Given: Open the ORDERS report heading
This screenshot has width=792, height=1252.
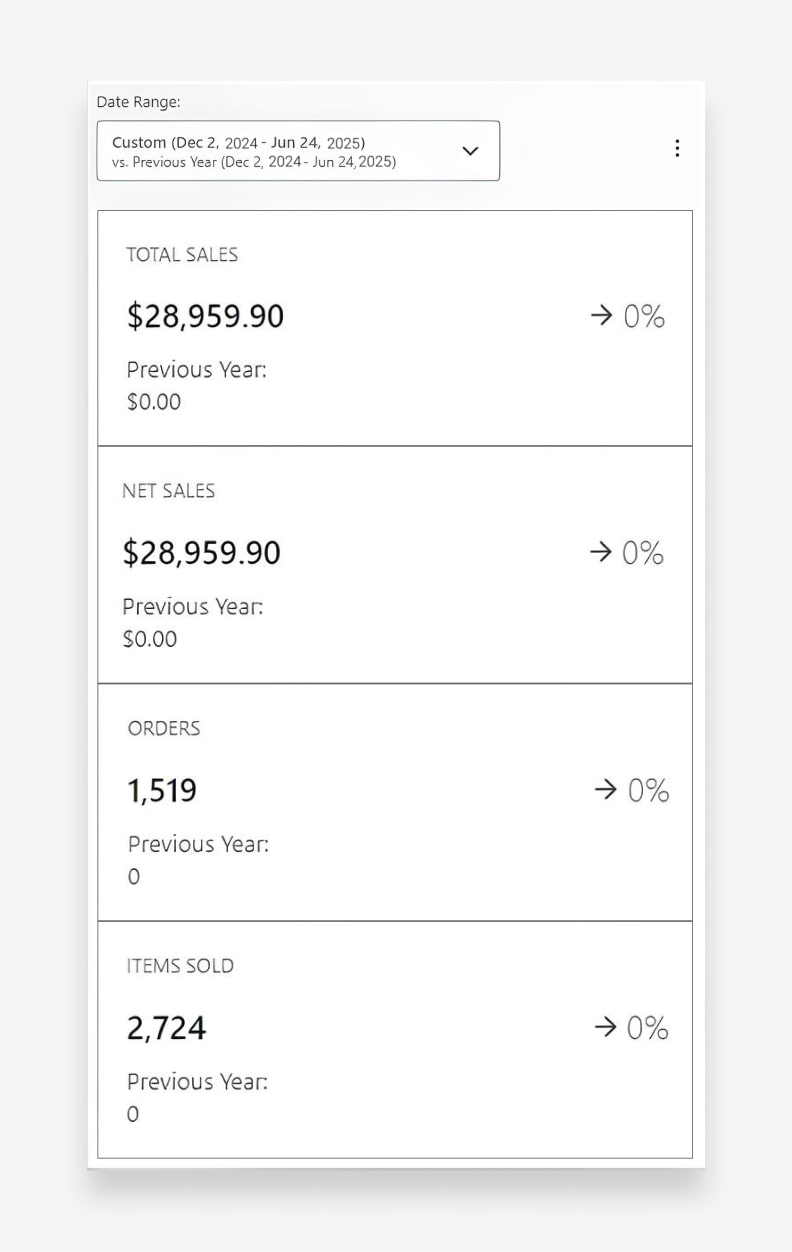Looking at the screenshot, I should pos(164,729).
